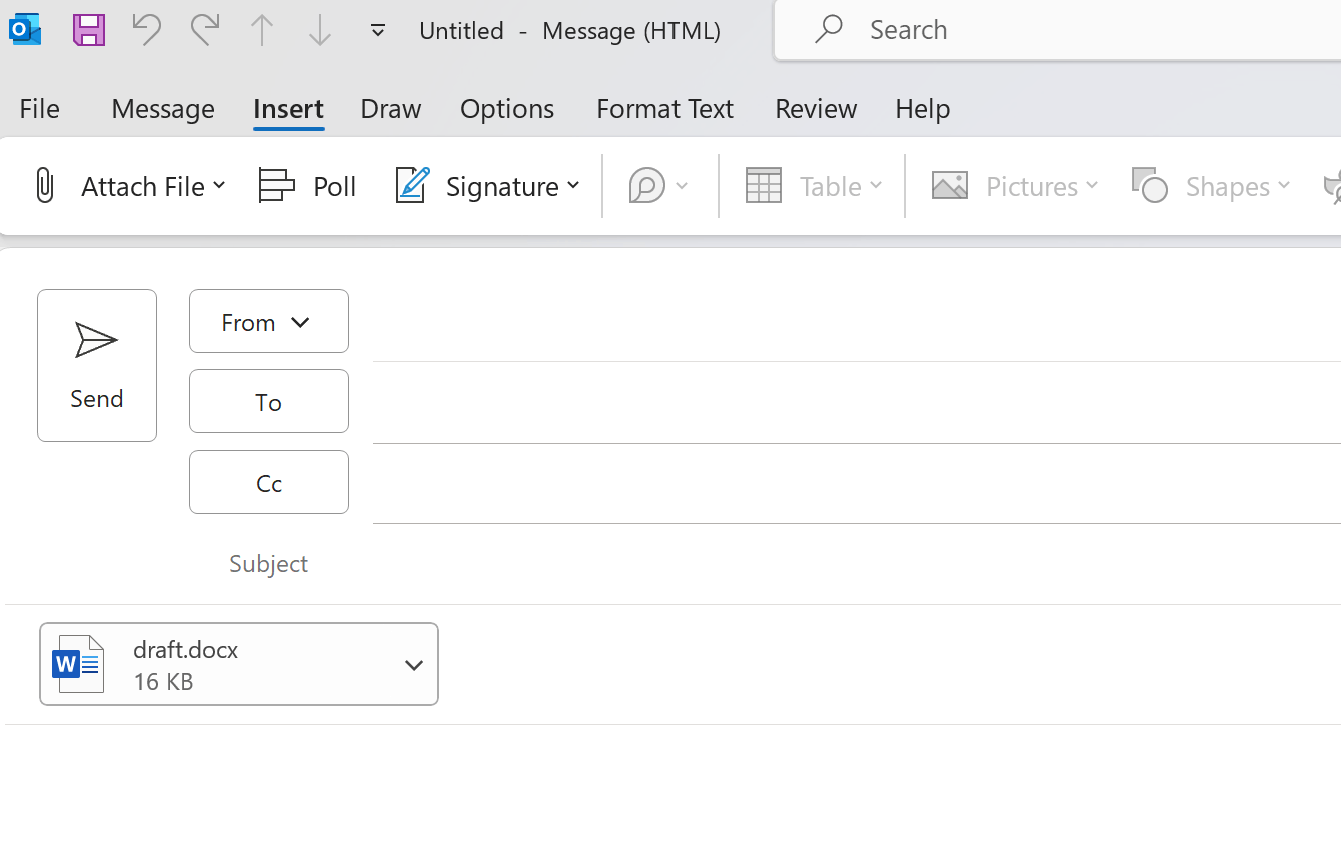Click the Cc recipients button
The height and width of the screenshot is (864, 1342).
pos(268,484)
